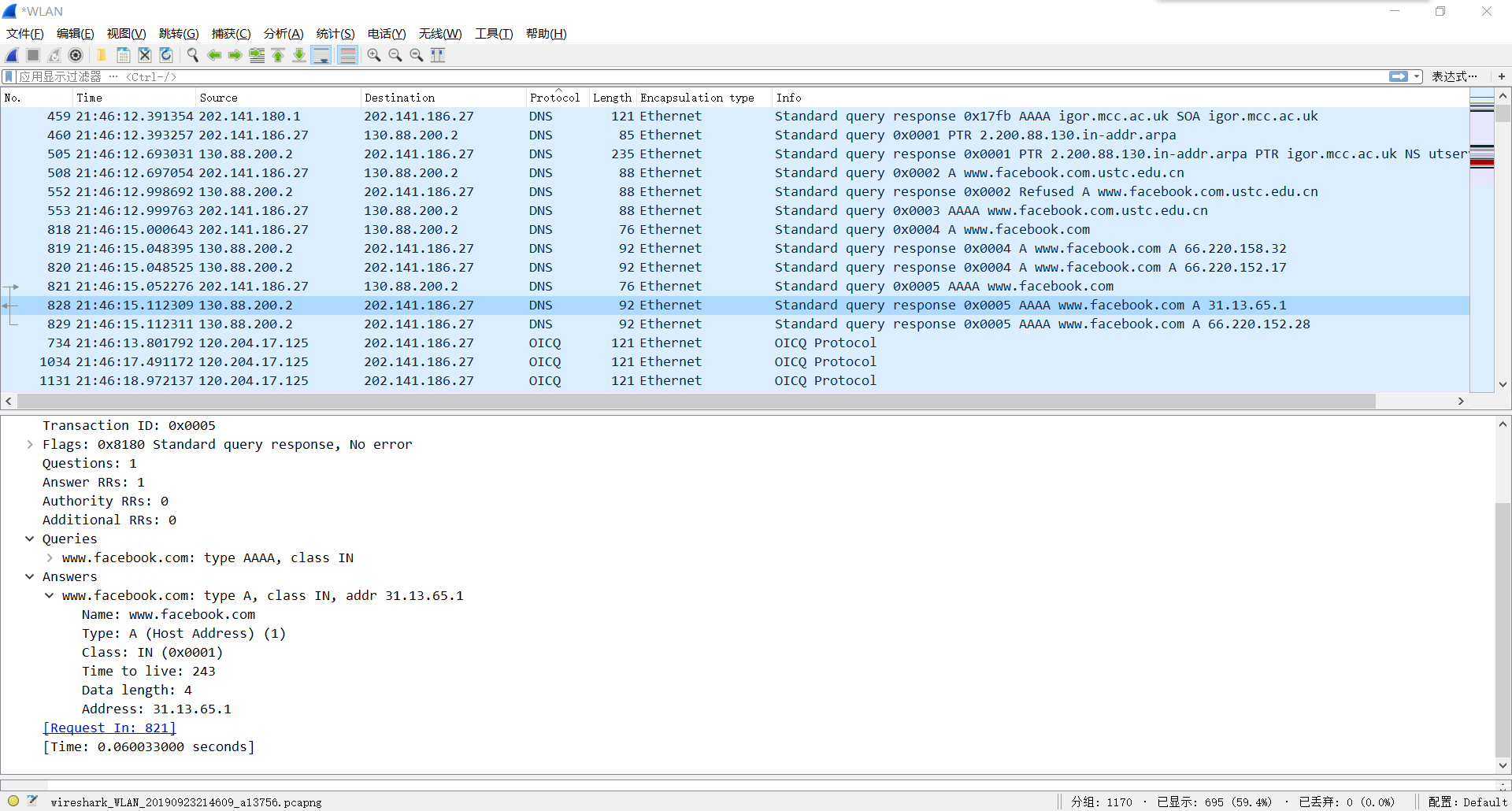Start a new capture with the shark fin icon
The width and height of the screenshot is (1512, 811).
(11, 55)
